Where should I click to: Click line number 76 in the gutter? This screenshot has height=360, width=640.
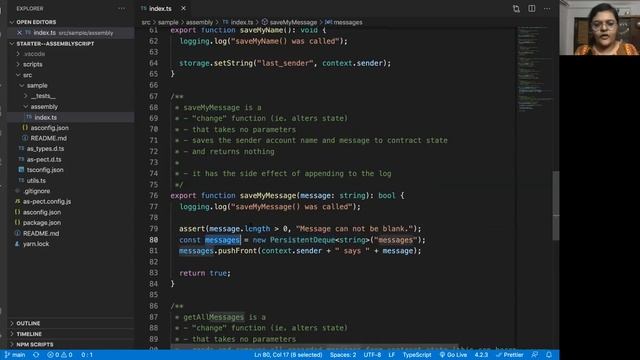153,196
